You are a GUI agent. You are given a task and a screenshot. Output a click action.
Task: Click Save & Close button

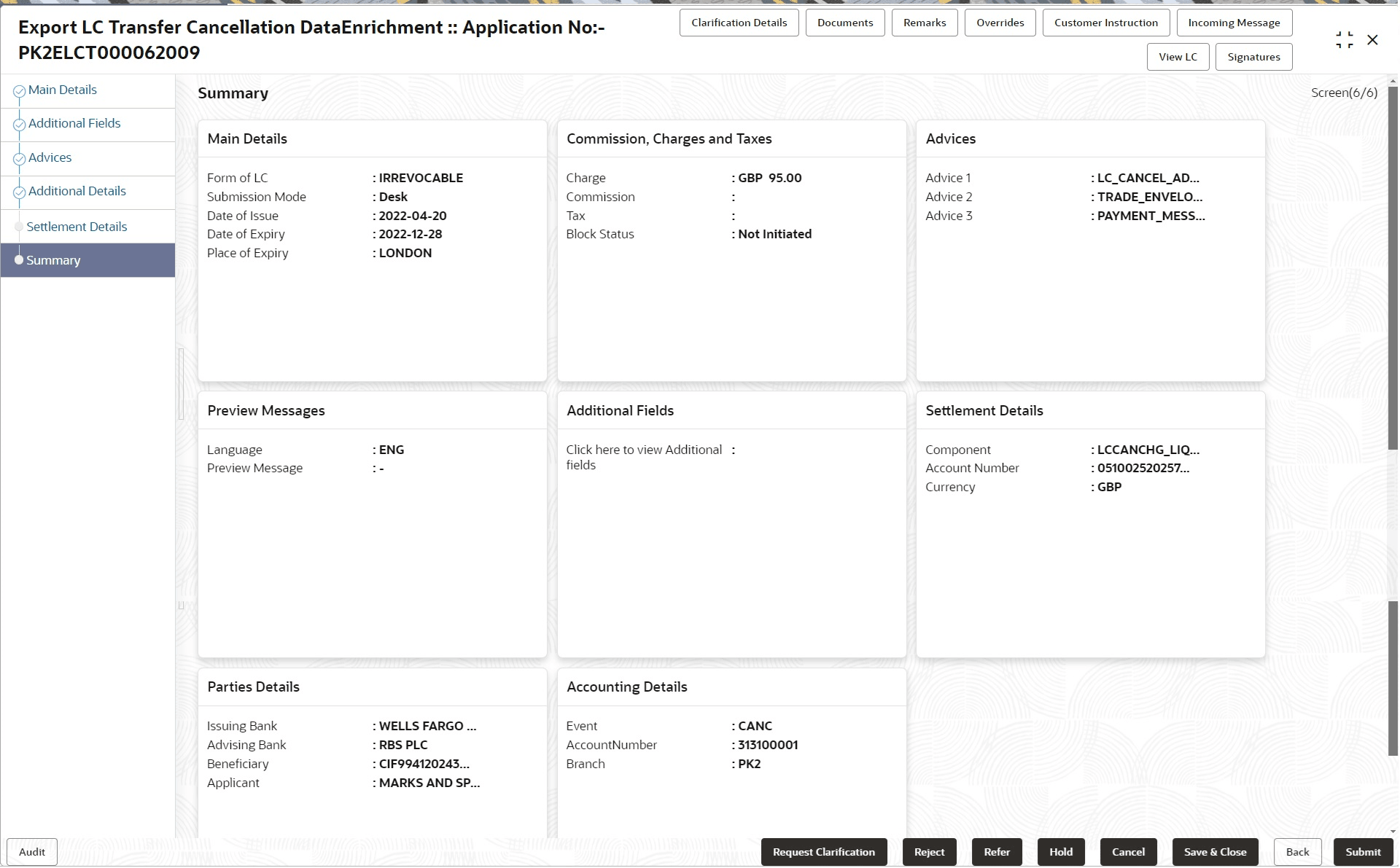(1215, 852)
